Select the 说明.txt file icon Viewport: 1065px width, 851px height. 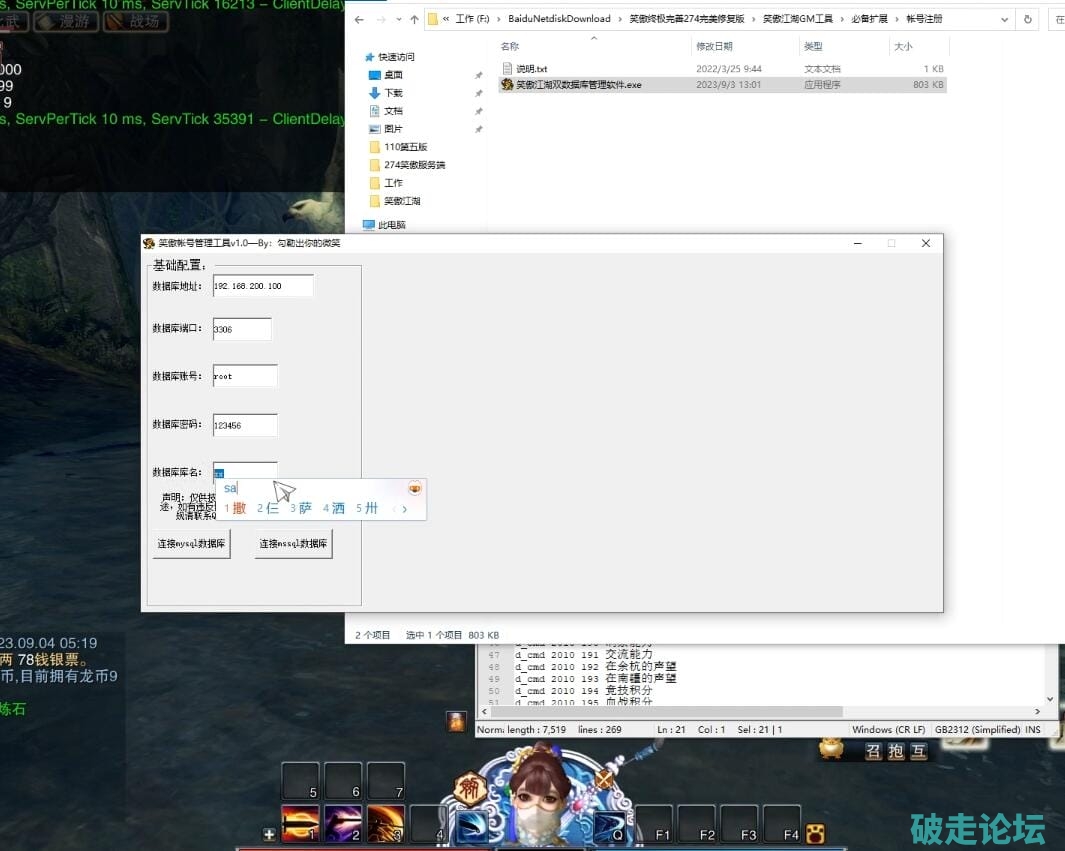[x=507, y=68]
